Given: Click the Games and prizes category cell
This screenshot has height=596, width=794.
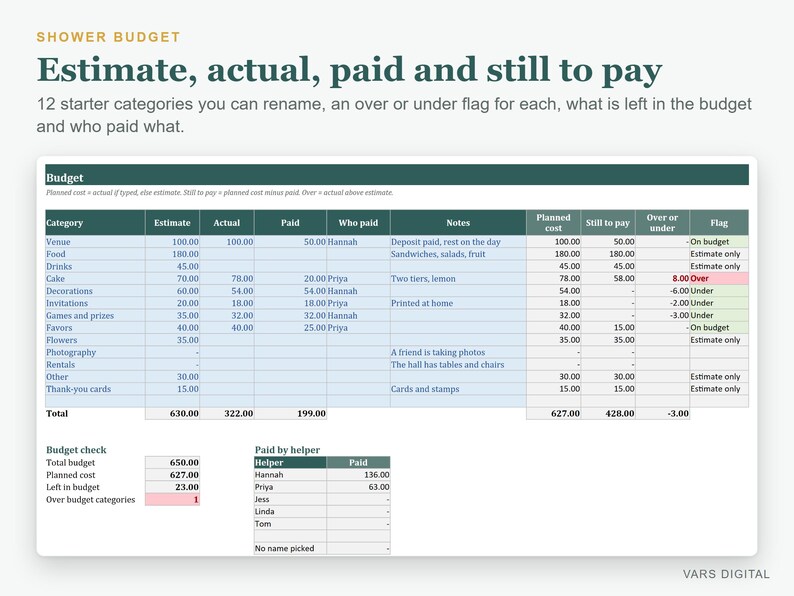Looking at the screenshot, I should (95, 315).
